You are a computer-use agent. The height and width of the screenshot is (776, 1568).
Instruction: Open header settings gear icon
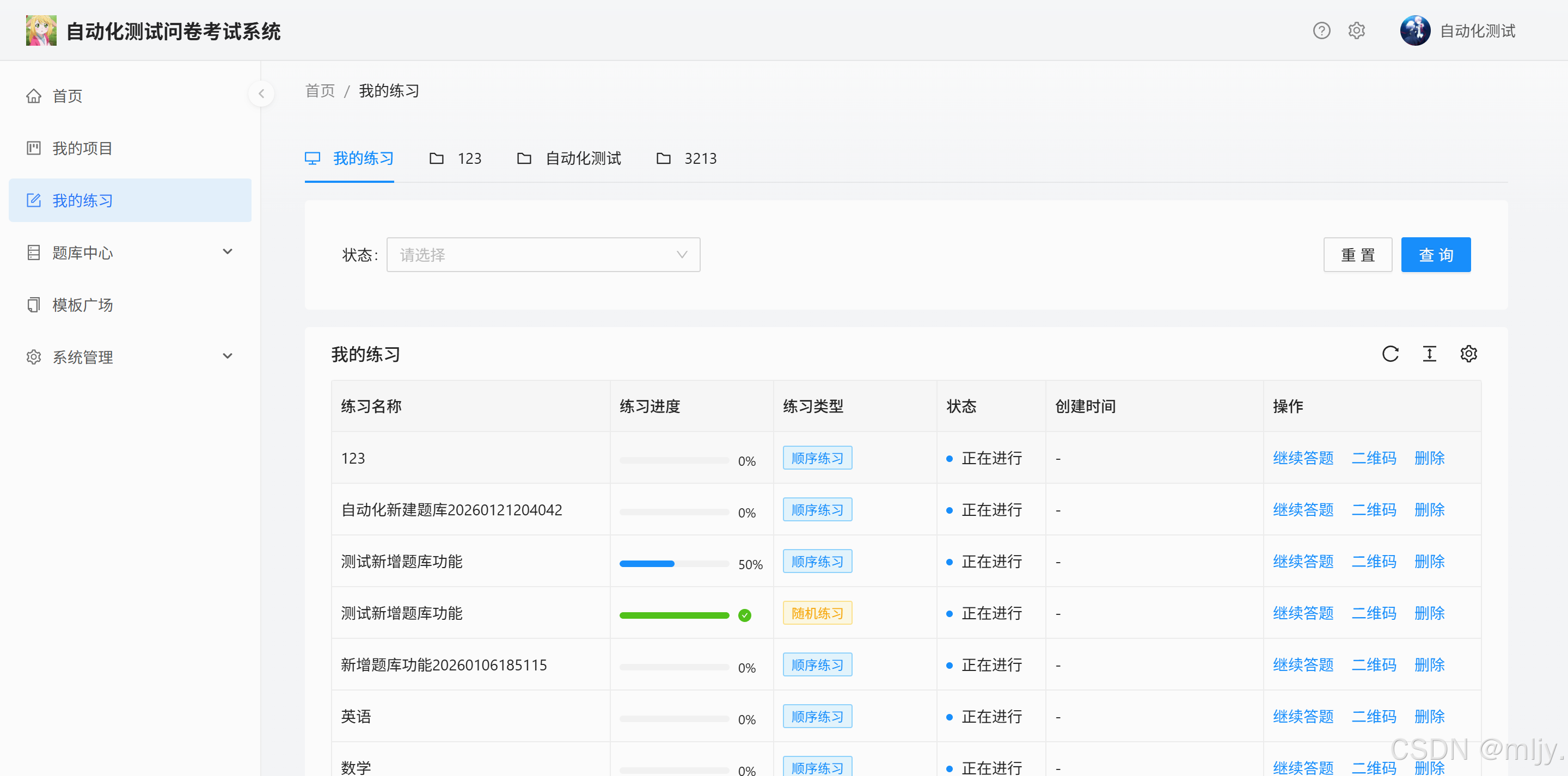click(1356, 30)
